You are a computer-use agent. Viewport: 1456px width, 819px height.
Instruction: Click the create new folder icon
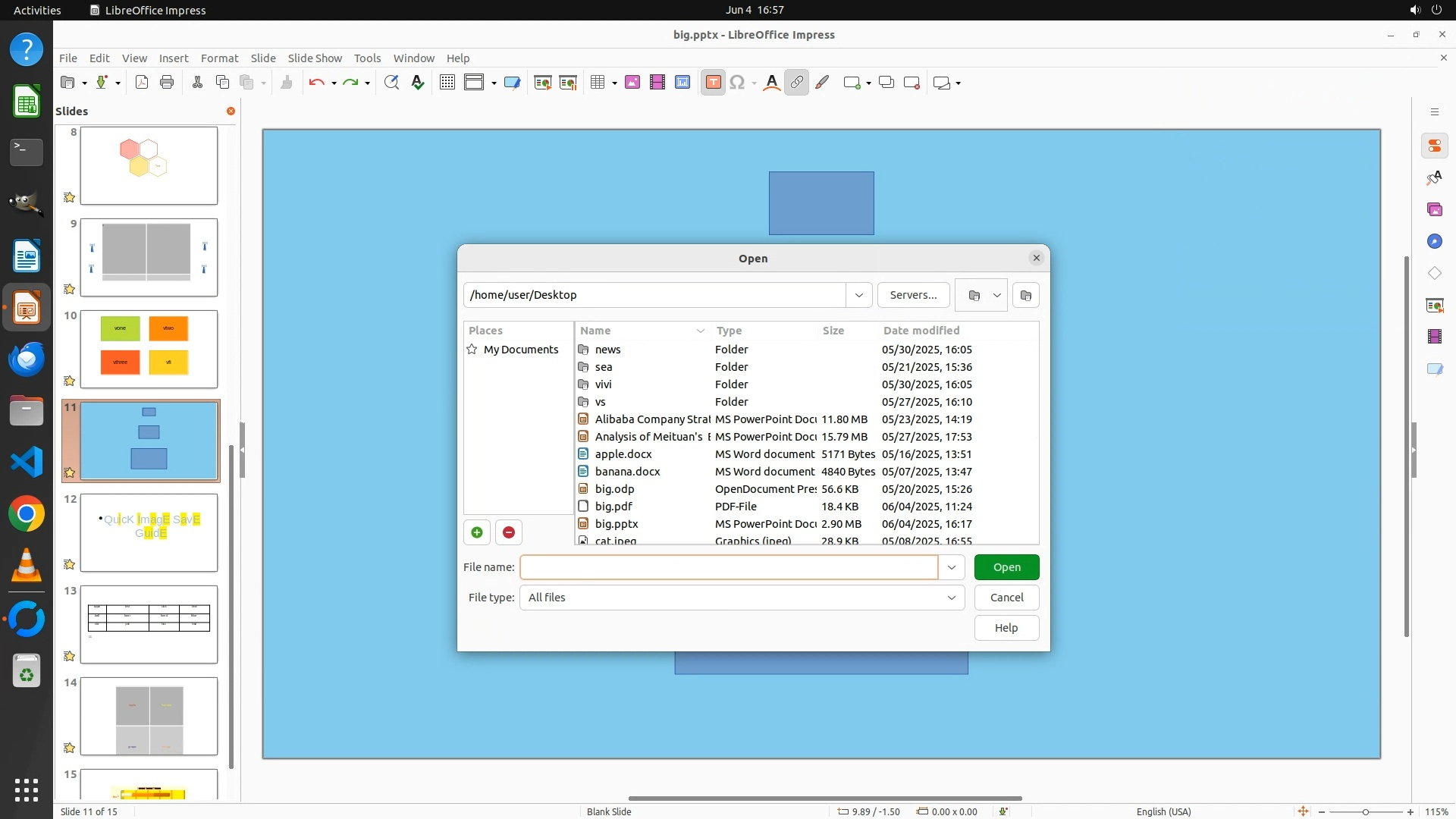click(x=1025, y=295)
